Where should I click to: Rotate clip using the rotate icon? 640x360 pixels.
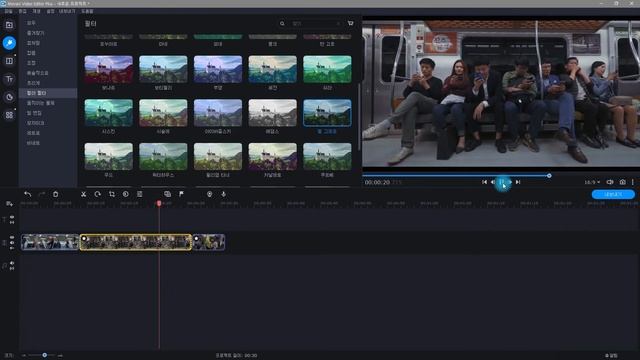click(x=97, y=194)
